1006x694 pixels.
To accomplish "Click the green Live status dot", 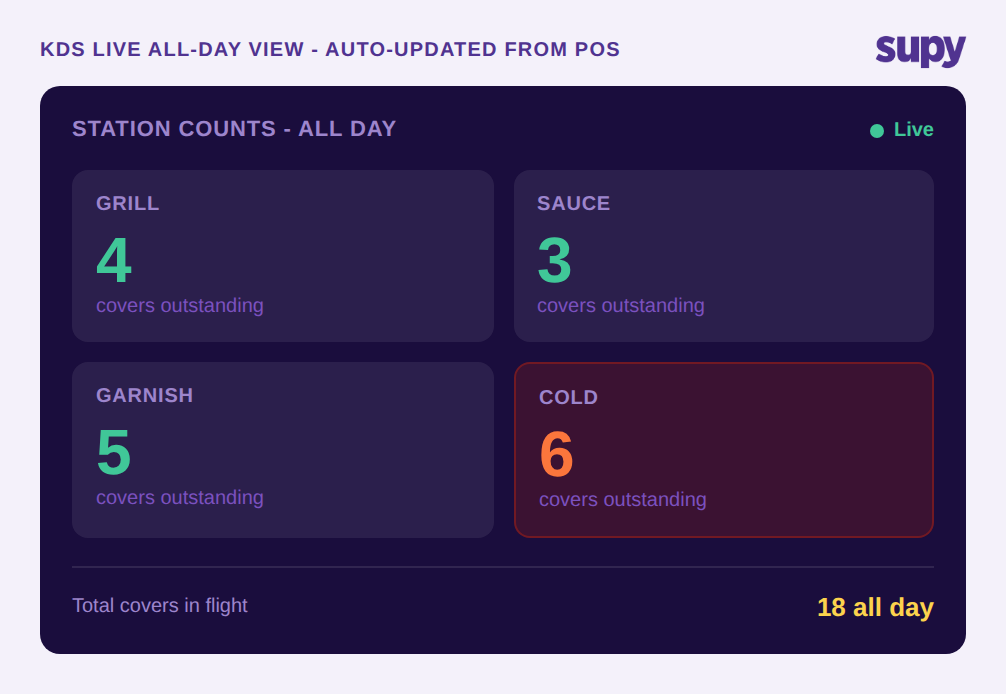I will 877,131.
